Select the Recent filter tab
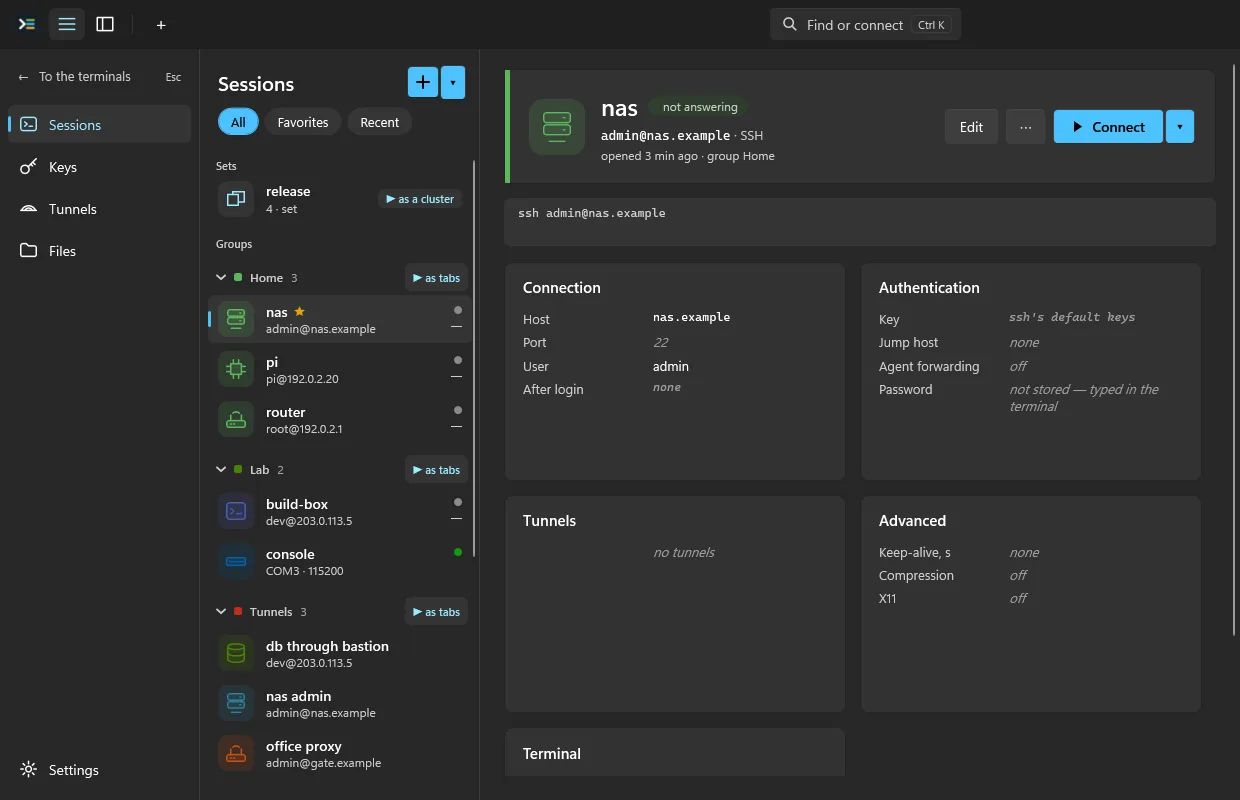 (x=380, y=122)
